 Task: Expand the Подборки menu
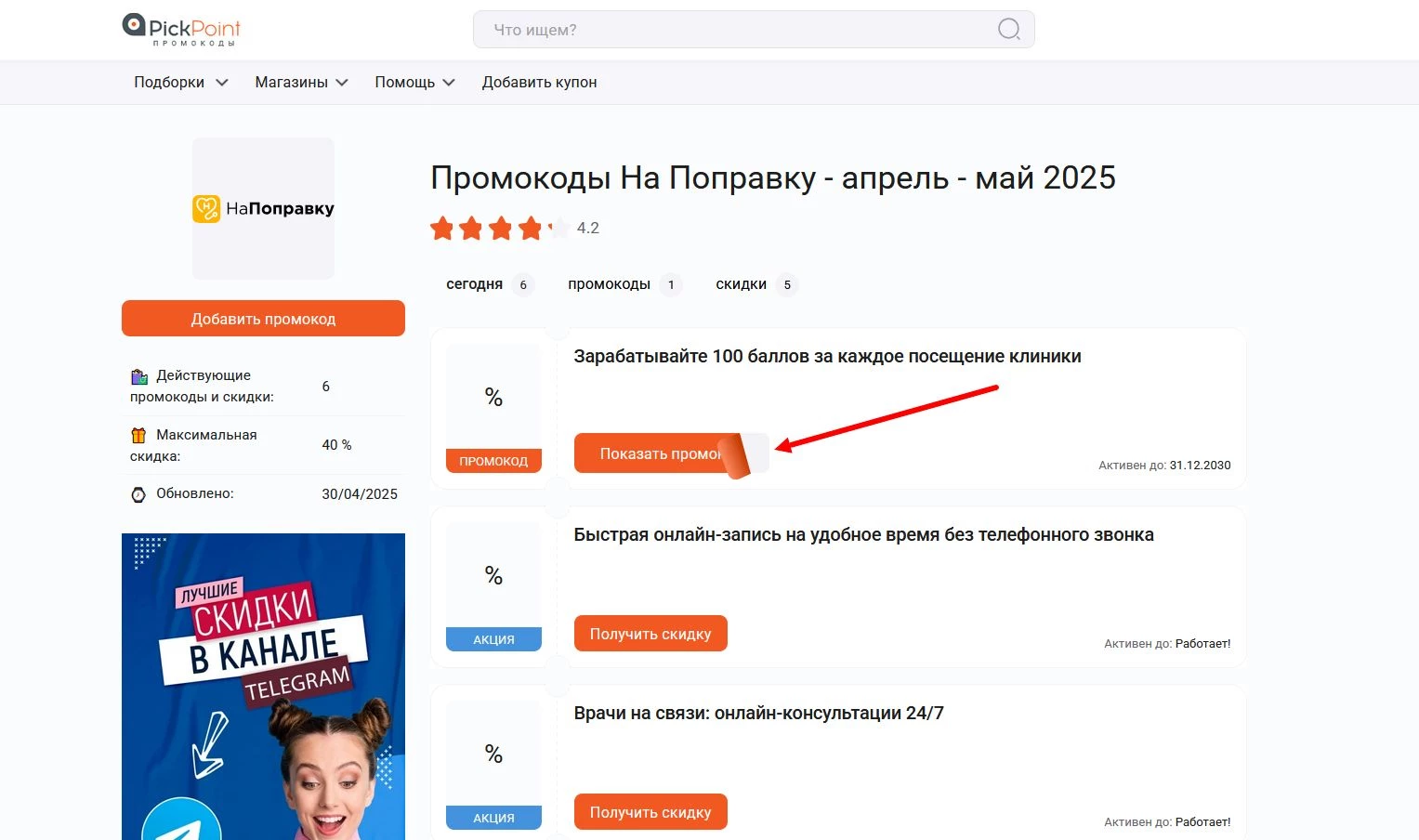(181, 82)
